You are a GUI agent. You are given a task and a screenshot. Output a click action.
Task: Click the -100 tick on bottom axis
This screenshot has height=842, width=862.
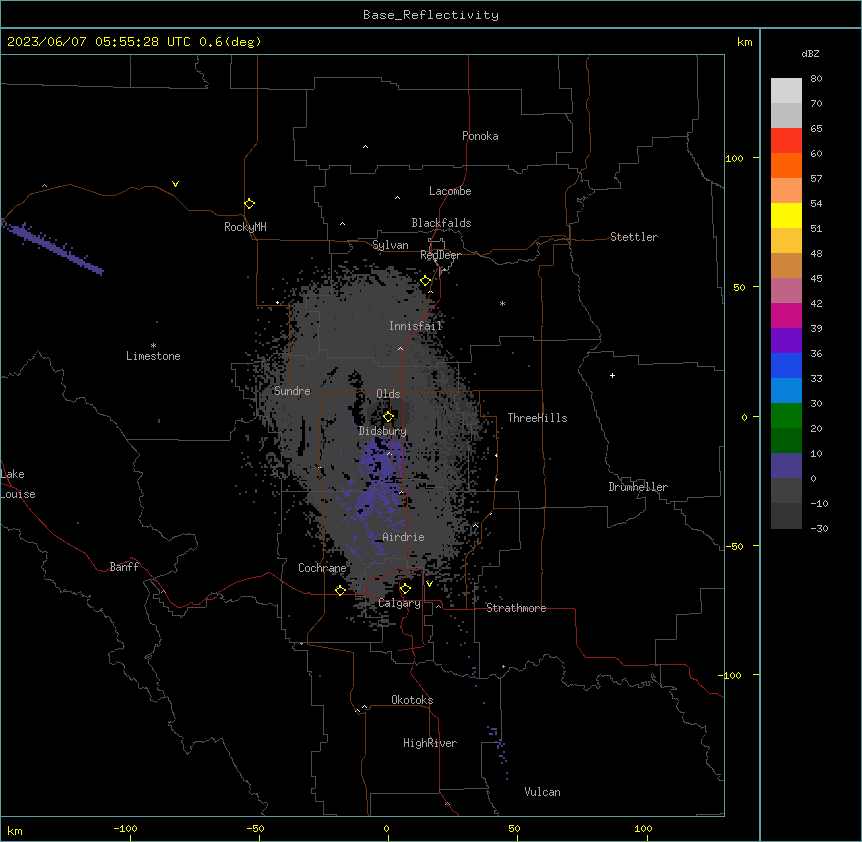125,828
